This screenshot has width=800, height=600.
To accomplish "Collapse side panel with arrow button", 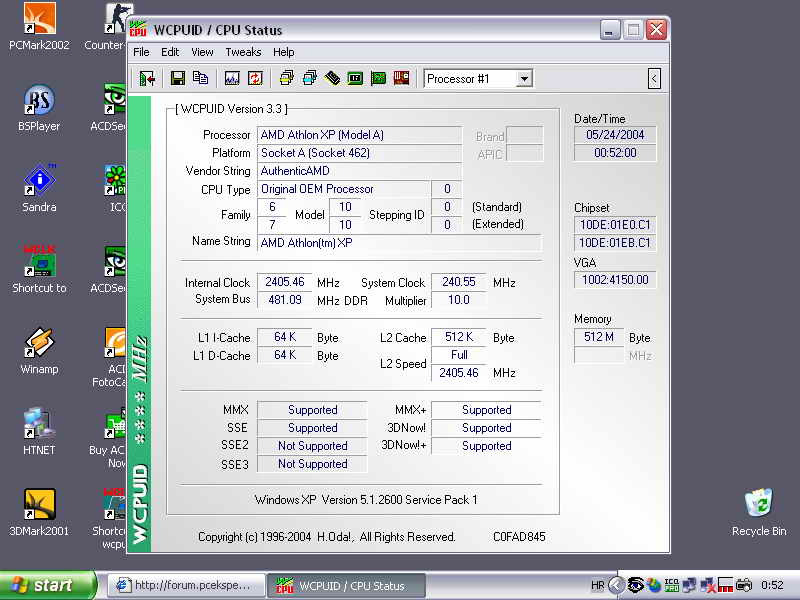I will [654, 78].
